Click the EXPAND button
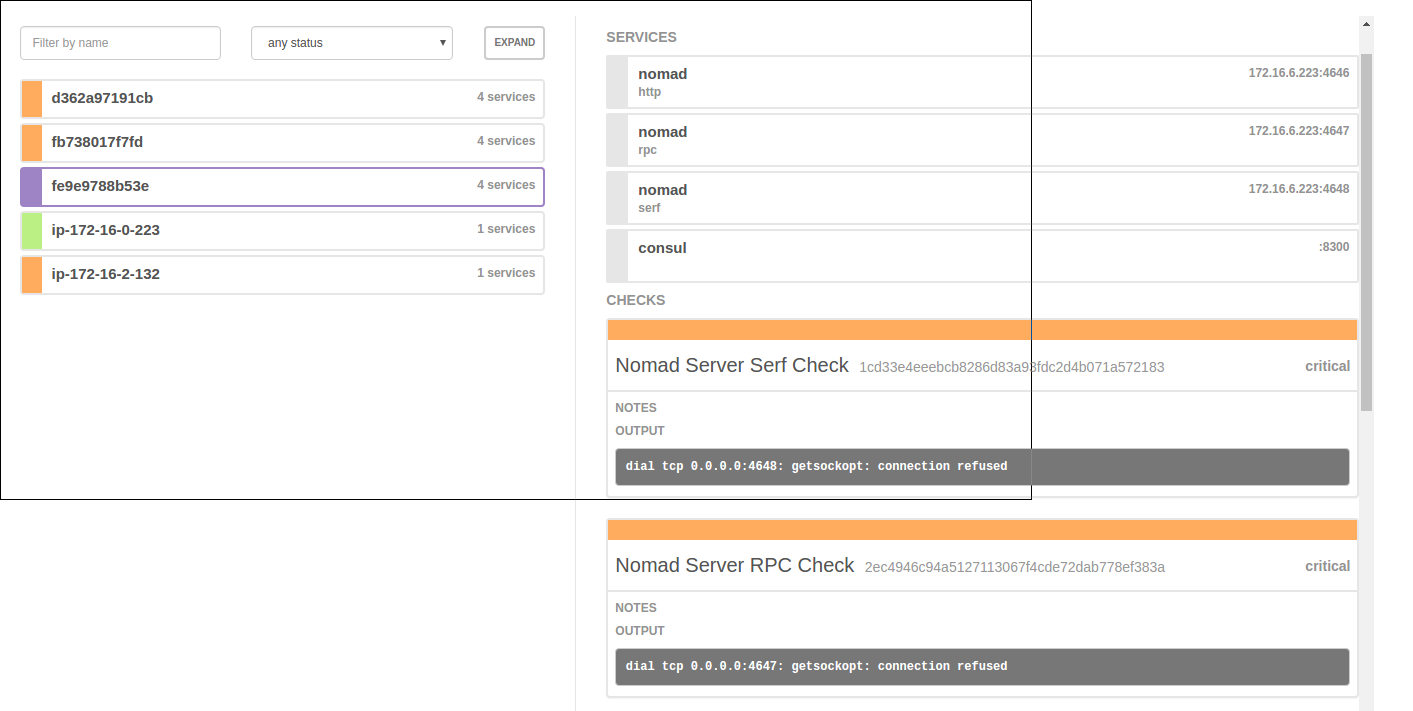The width and height of the screenshot is (1413, 711). (x=514, y=43)
